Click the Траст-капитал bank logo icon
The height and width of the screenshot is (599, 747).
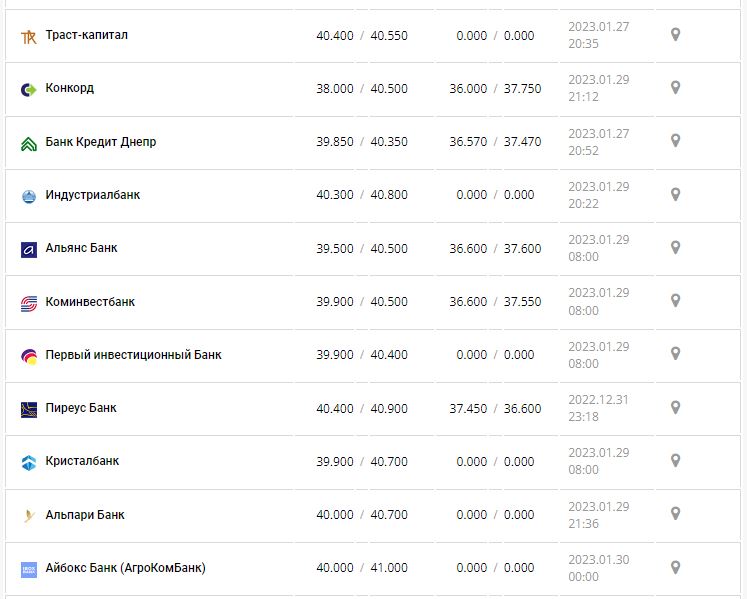click(28, 36)
